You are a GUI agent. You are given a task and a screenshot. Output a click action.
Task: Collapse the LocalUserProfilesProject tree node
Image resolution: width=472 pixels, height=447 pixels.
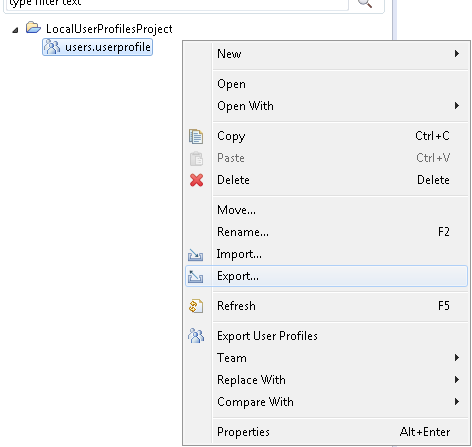click(x=15, y=31)
